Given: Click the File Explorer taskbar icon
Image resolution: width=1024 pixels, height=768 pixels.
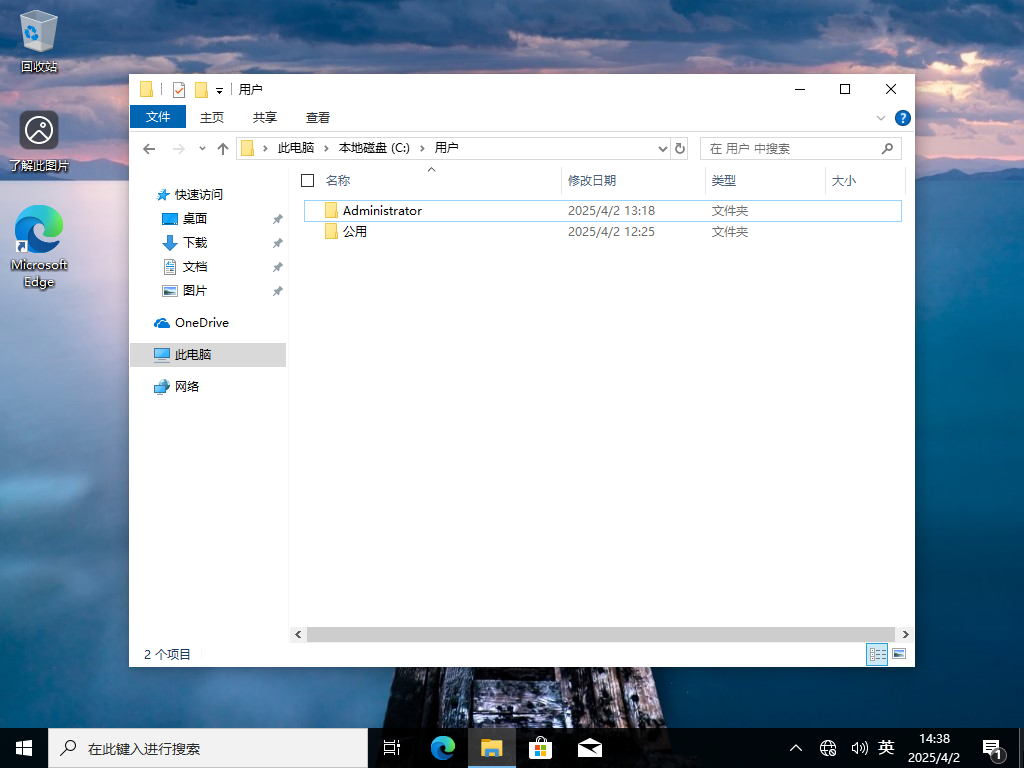Looking at the screenshot, I should point(492,748).
